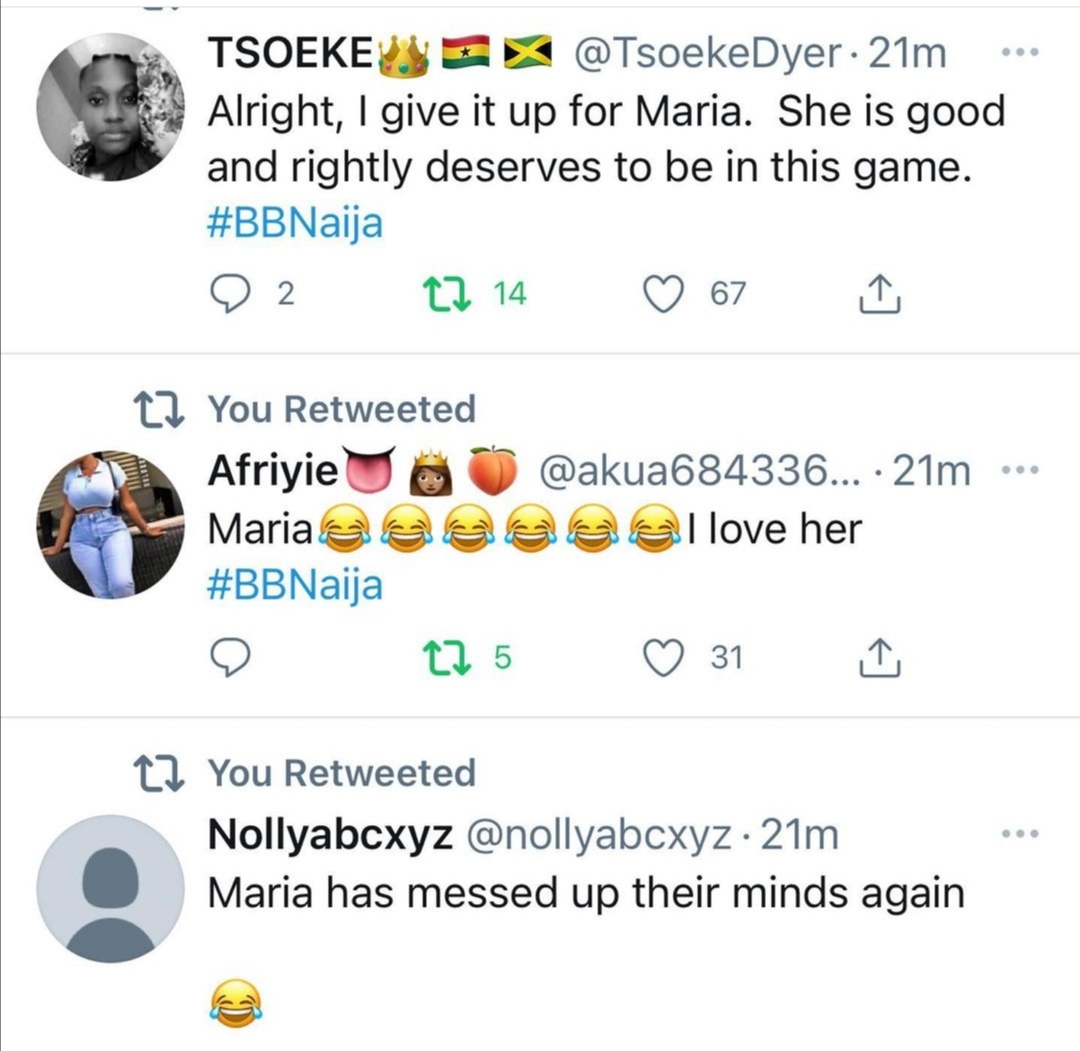This screenshot has height=1051, width=1080.
Task: Open Nollyabcxyz's default avatar profile
Action: [x=111, y=888]
